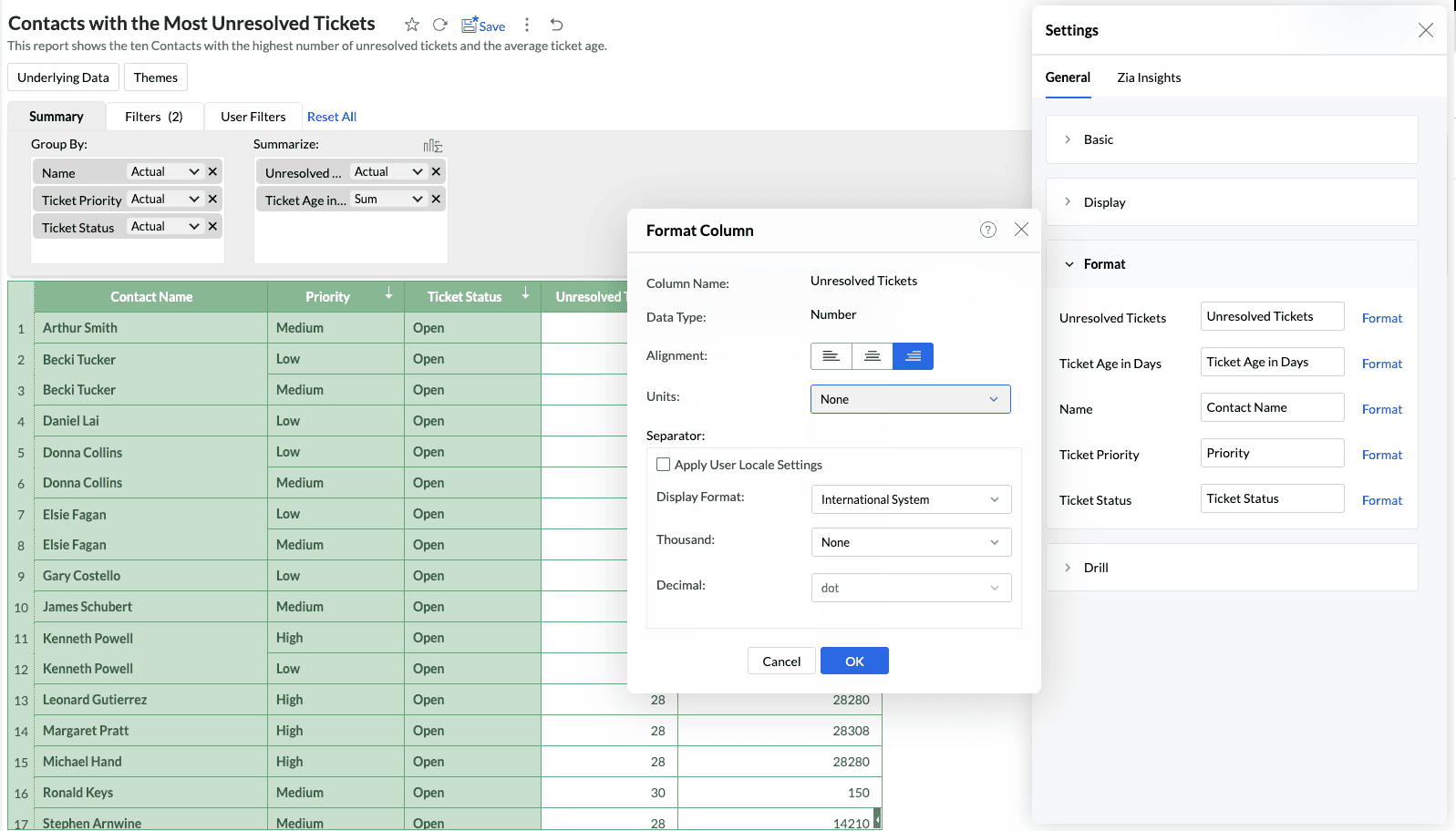Screen dimensions: 1456x831
Task: Expand the Basic settings section
Action: (x=1232, y=139)
